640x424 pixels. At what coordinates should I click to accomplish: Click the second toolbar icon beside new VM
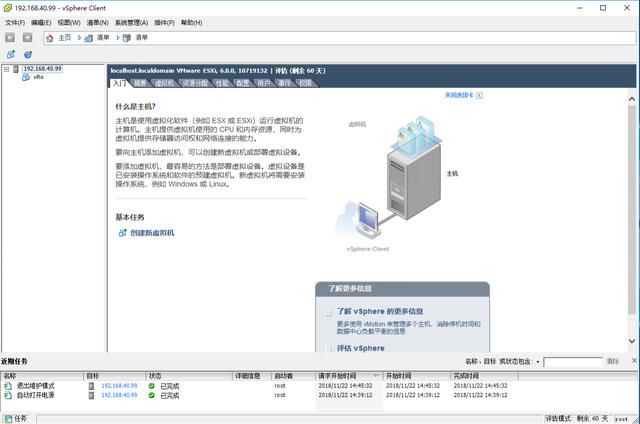pos(28,54)
